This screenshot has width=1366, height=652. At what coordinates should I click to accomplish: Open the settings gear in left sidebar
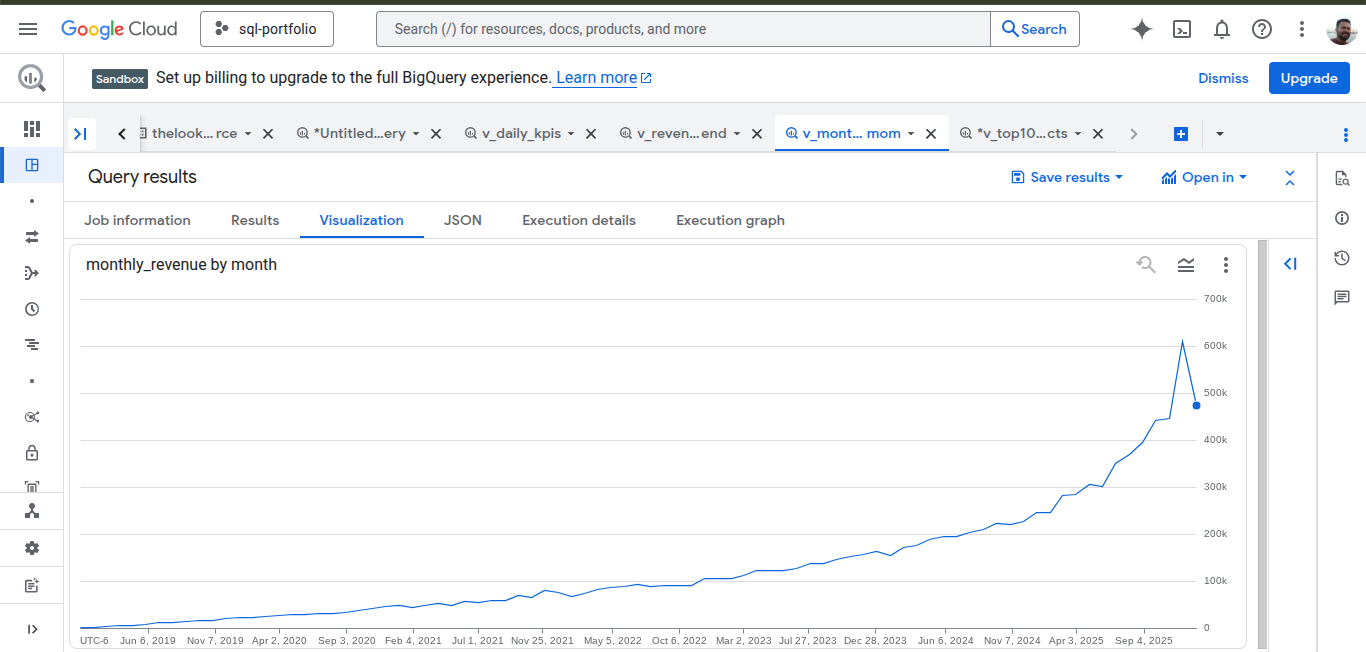(32, 548)
